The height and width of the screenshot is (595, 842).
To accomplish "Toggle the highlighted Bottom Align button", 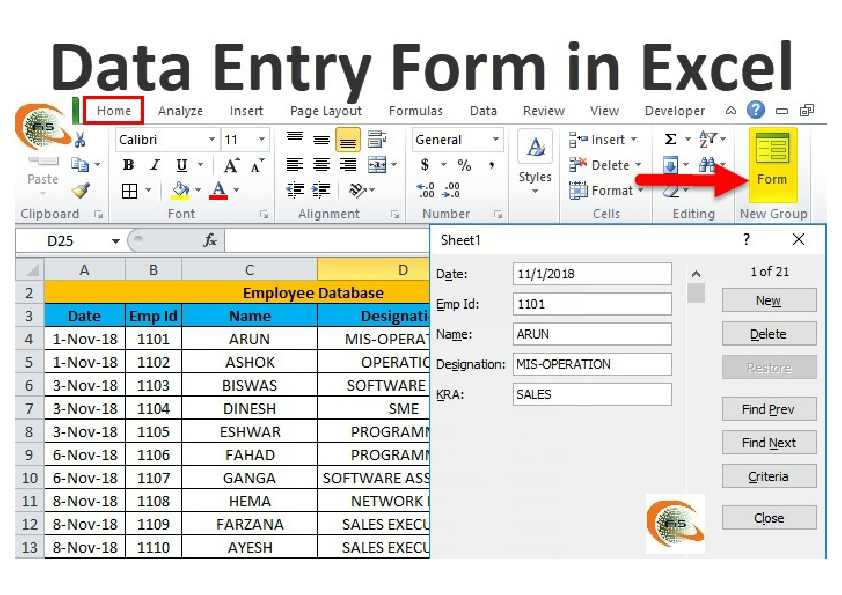I will 347,140.
